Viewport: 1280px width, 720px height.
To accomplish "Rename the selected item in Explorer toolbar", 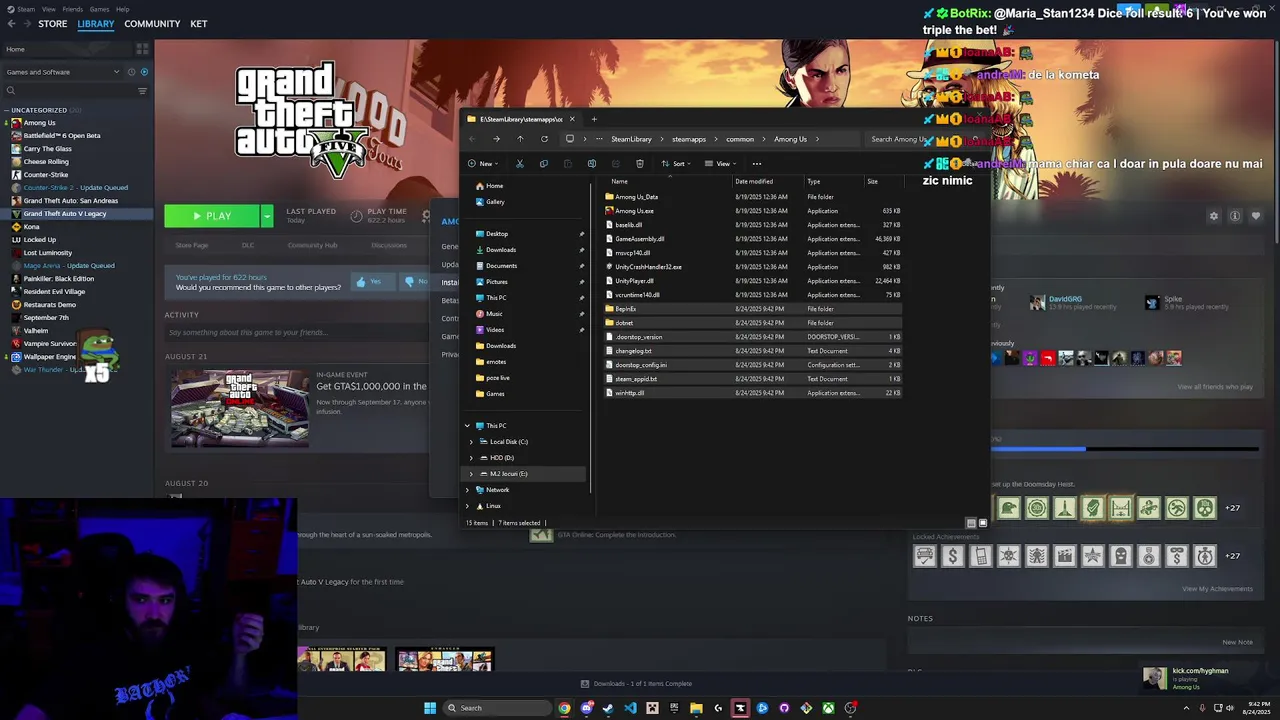I will [591, 164].
